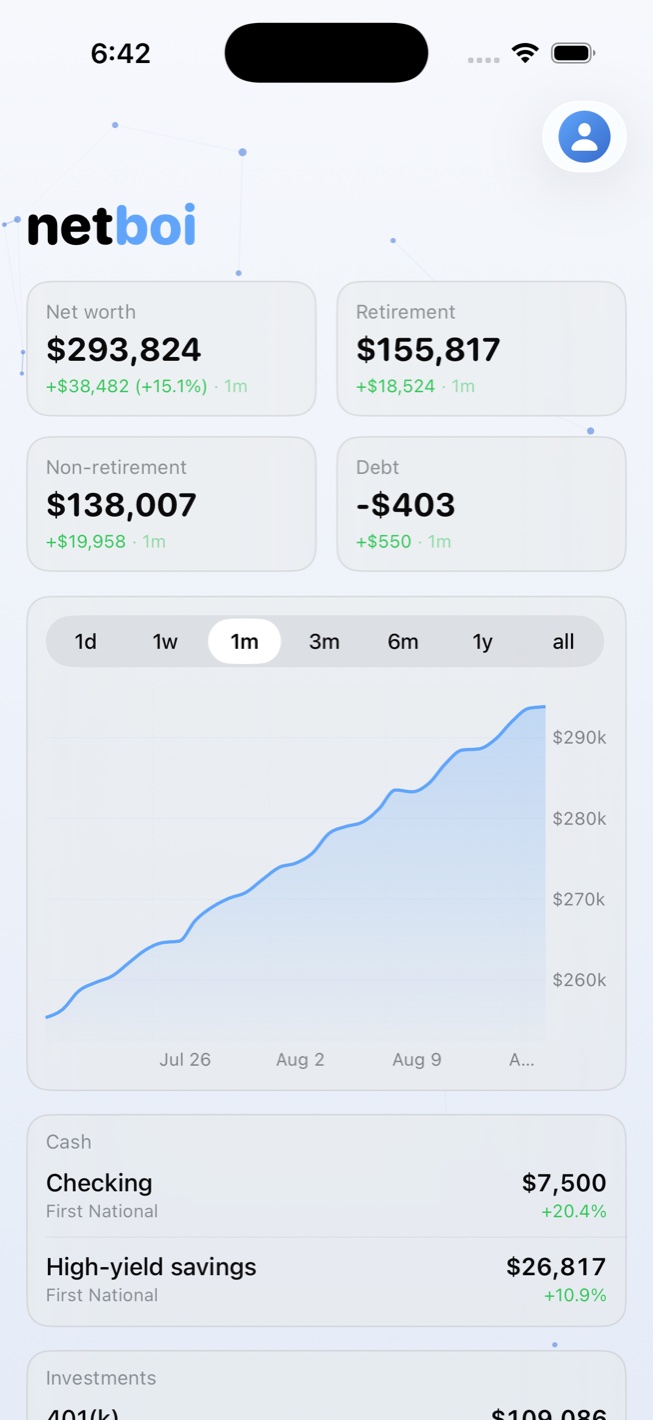653x1420 pixels.
Task: Open the High-yield savings account row
Action: tap(326, 1280)
